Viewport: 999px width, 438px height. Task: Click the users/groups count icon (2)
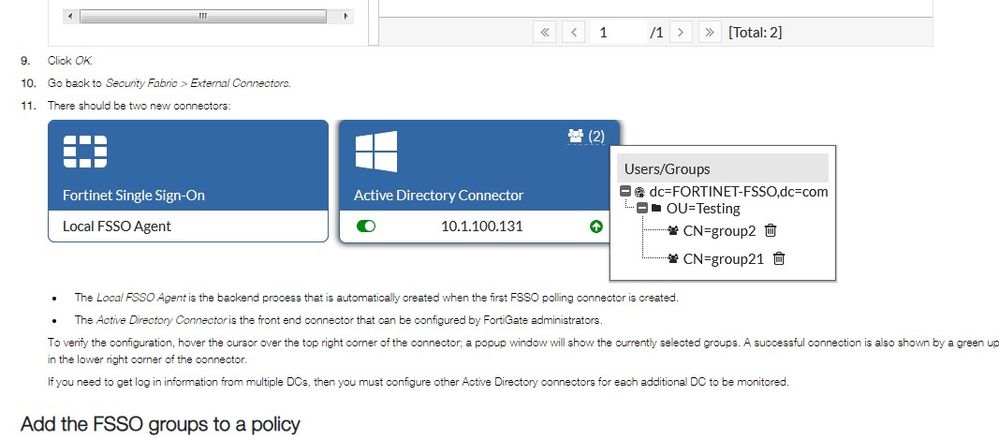tap(586, 136)
